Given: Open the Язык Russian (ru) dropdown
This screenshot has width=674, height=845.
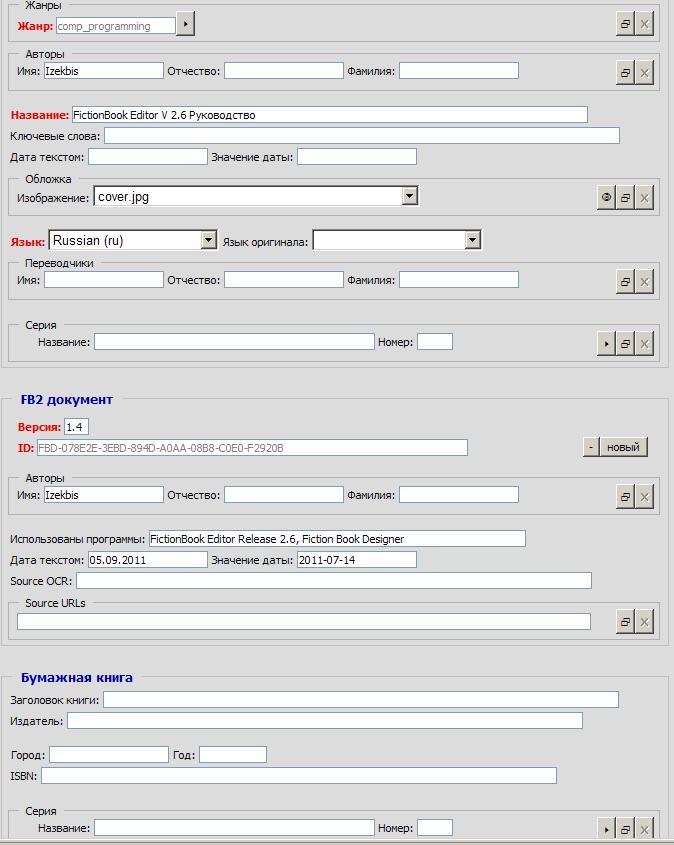Looking at the screenshot, I should point(208,240).
